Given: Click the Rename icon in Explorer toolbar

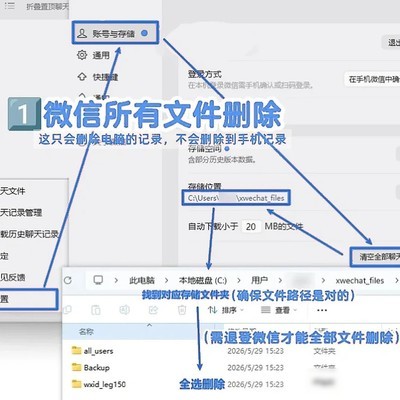Looking at the screenshot, I should point(124,310).
